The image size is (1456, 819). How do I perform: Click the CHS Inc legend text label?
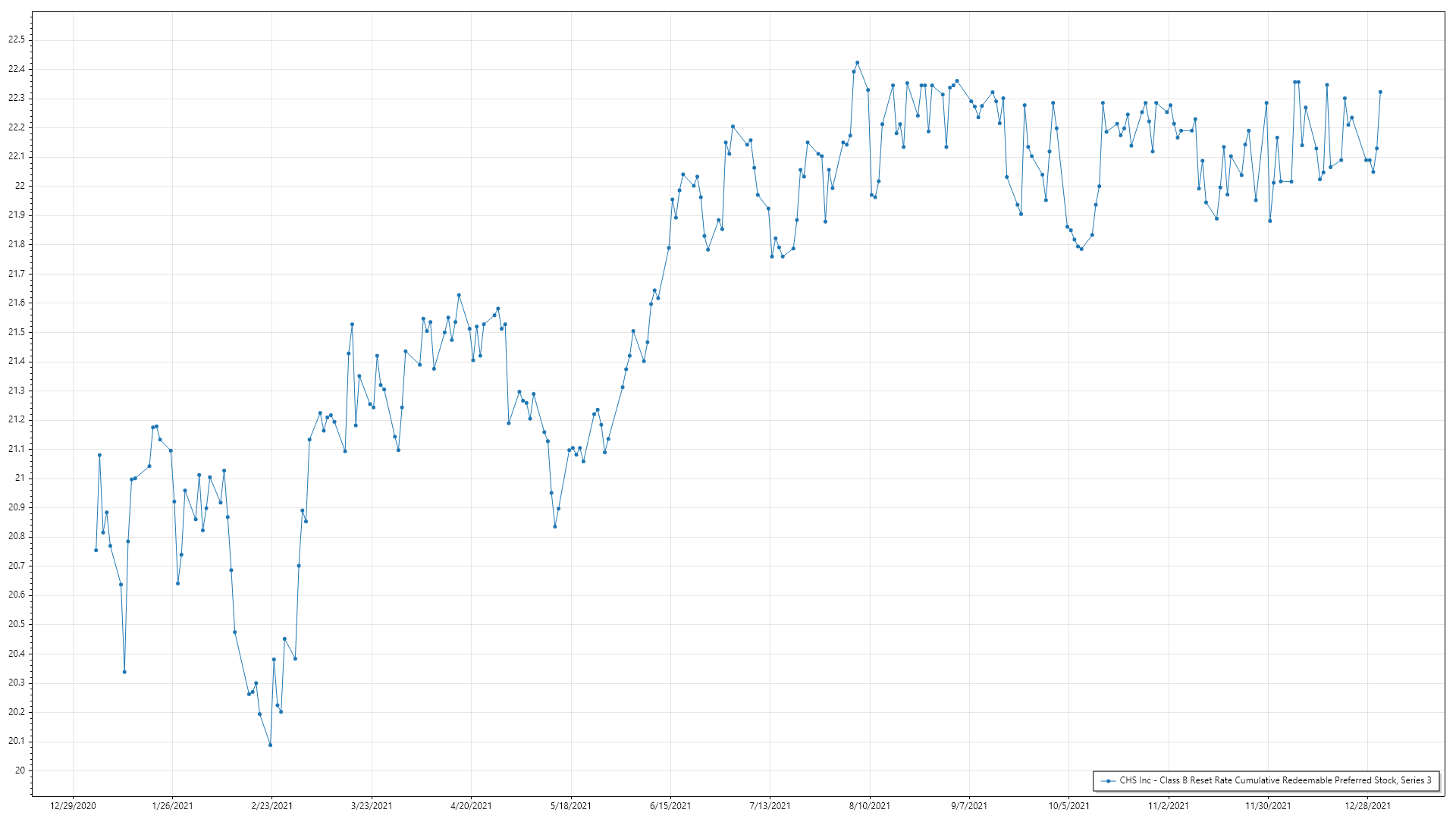point(1275,780)
